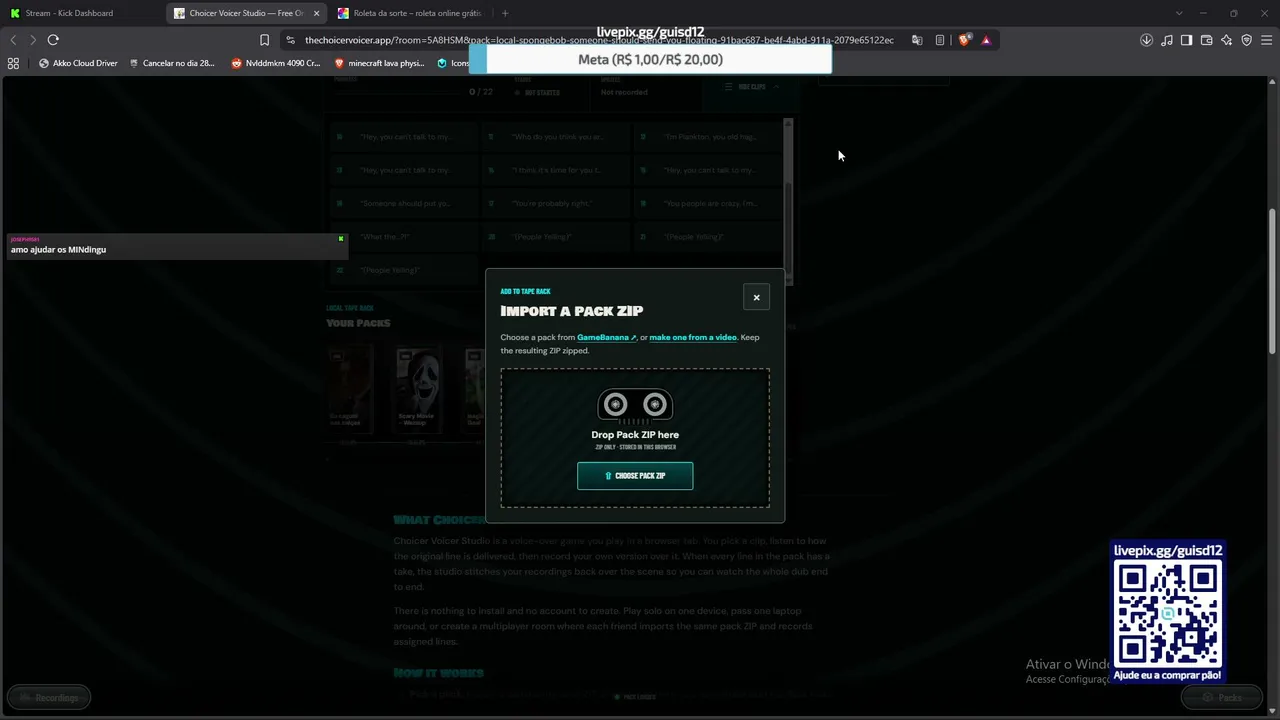Open the minecraft lava physi... bookmark

pos(380,63)
